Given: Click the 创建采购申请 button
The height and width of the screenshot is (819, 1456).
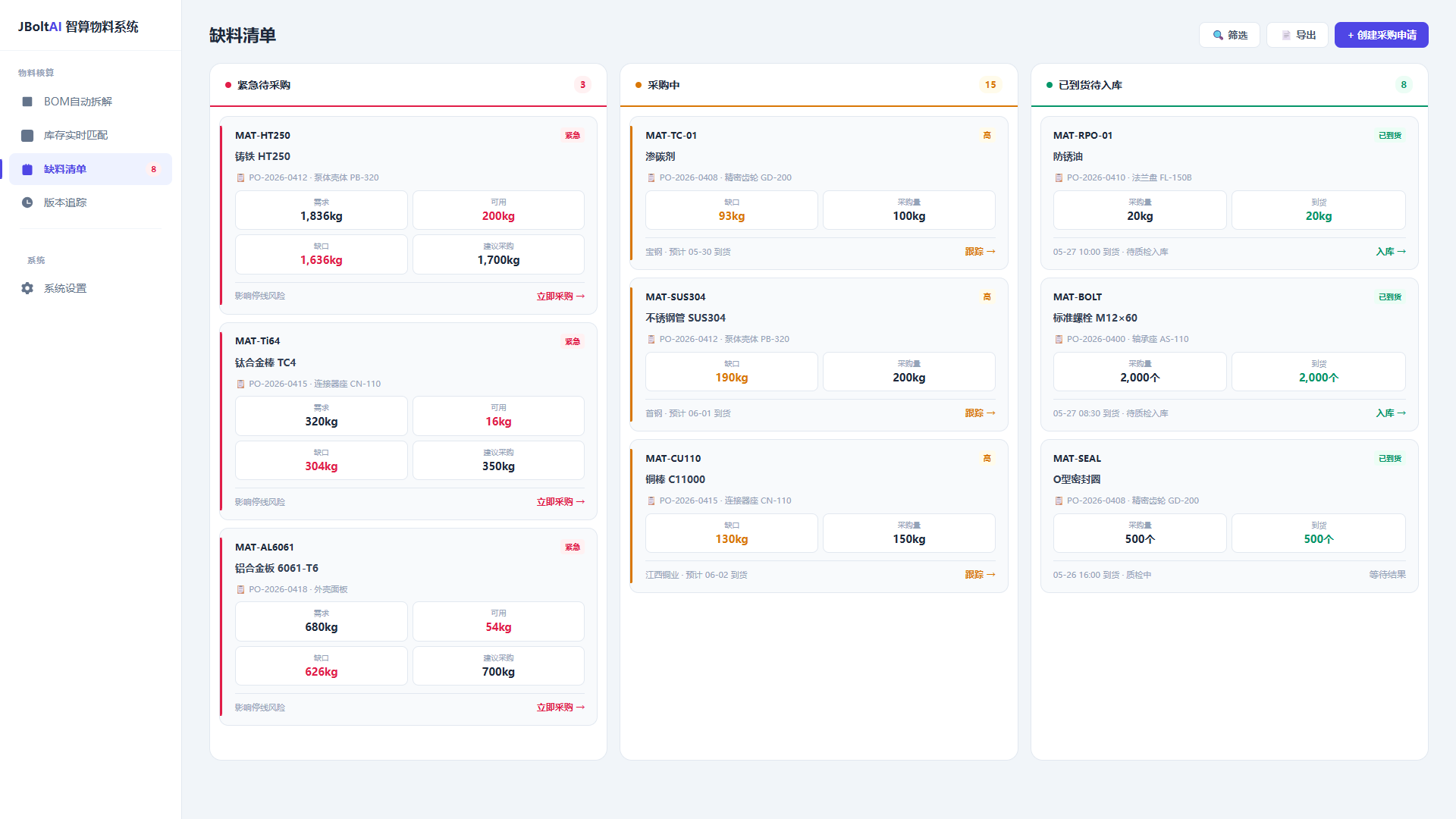Looking at the screenshot, I should coord(1381,35).
